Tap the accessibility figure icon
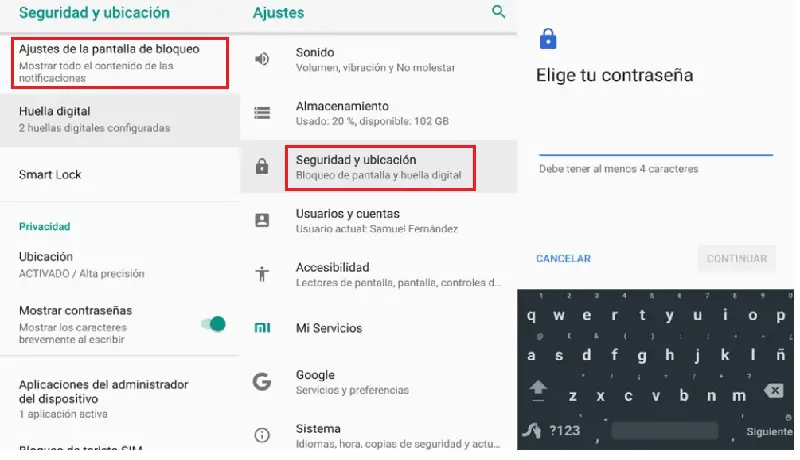Screen dimensions: 800x460 coord(262,274)
